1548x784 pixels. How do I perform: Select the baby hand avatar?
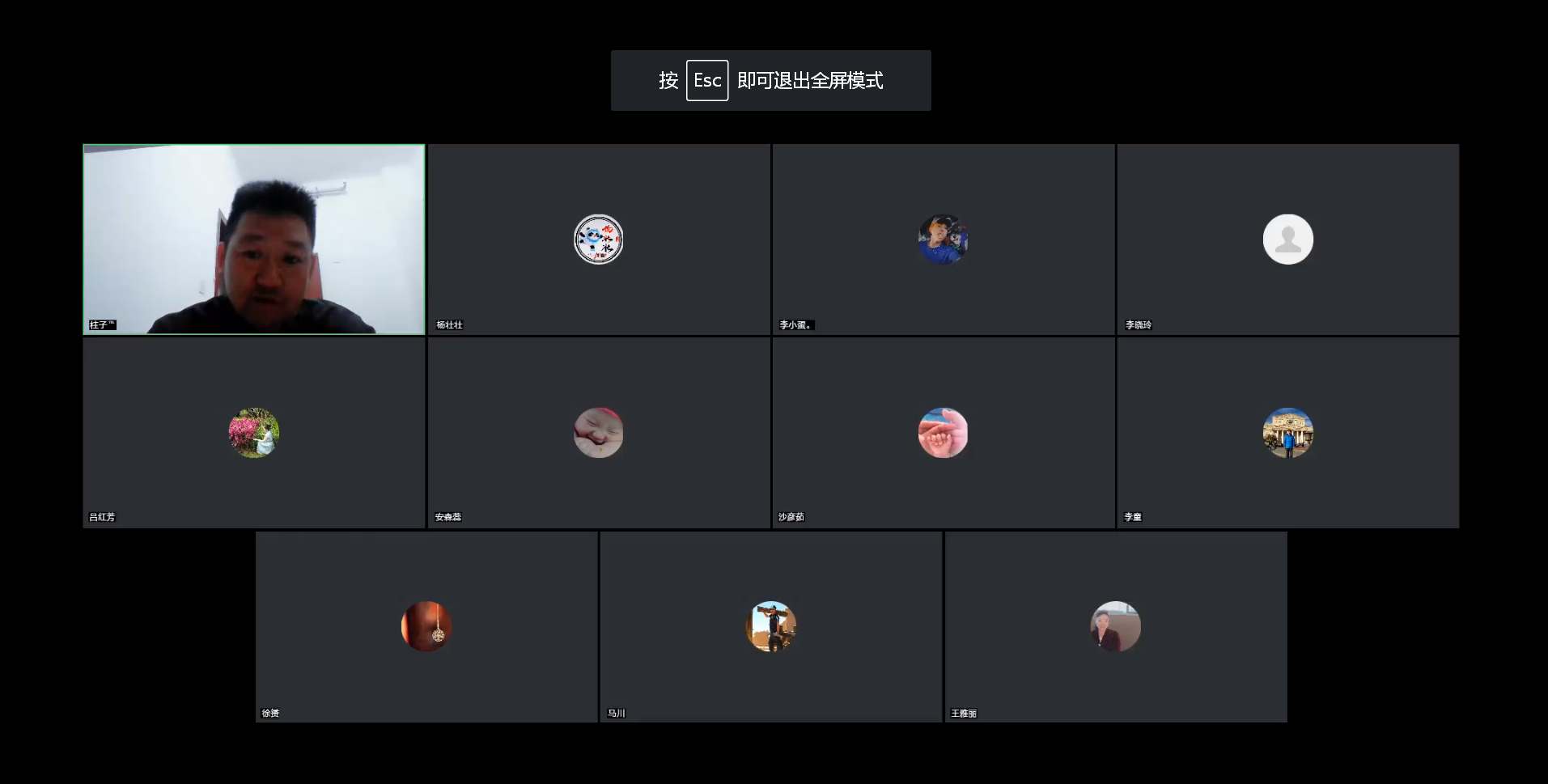(943, 433)
